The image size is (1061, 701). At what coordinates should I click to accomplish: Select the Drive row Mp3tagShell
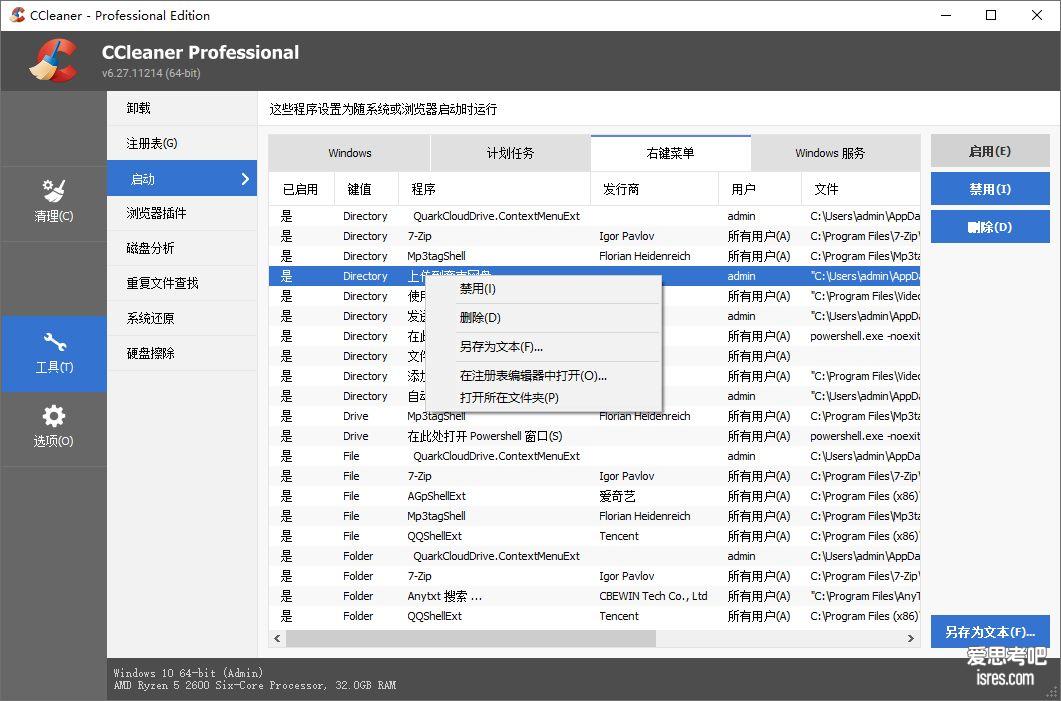594,416
